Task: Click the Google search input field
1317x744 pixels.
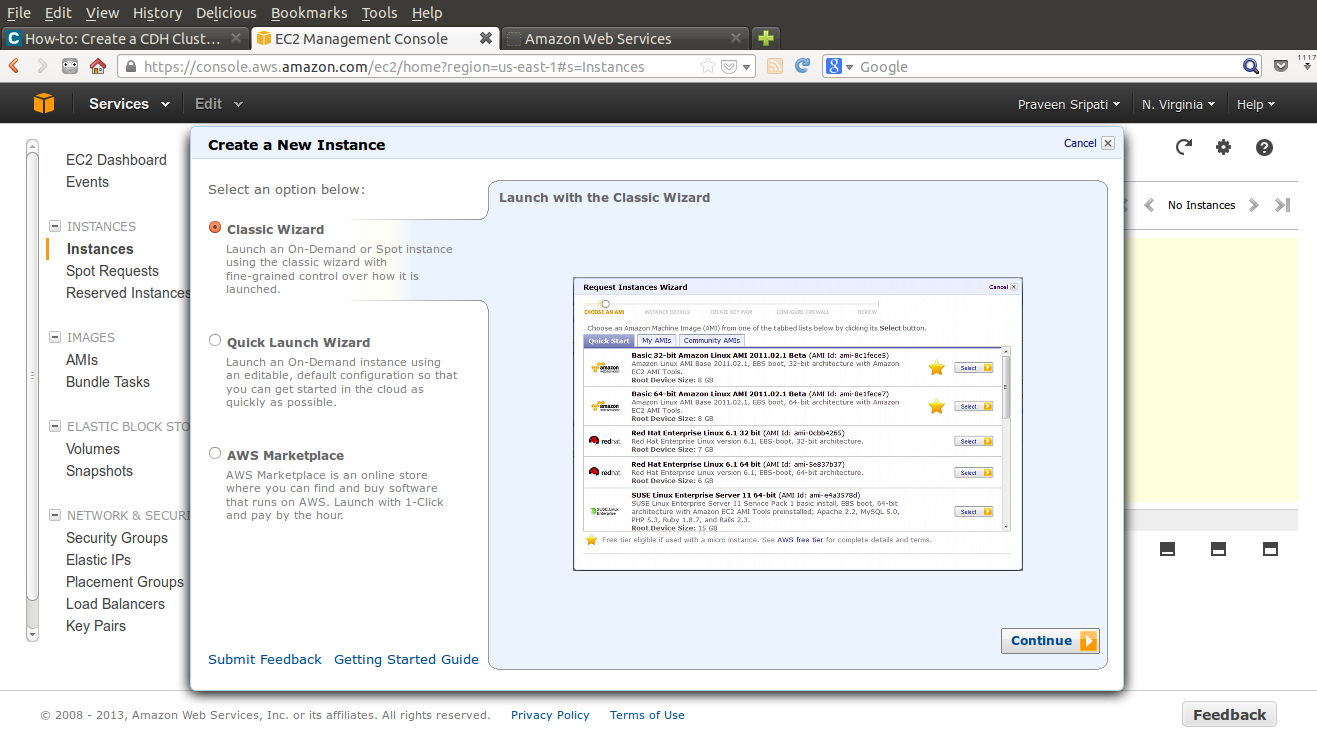Action: click(1049, 67)
